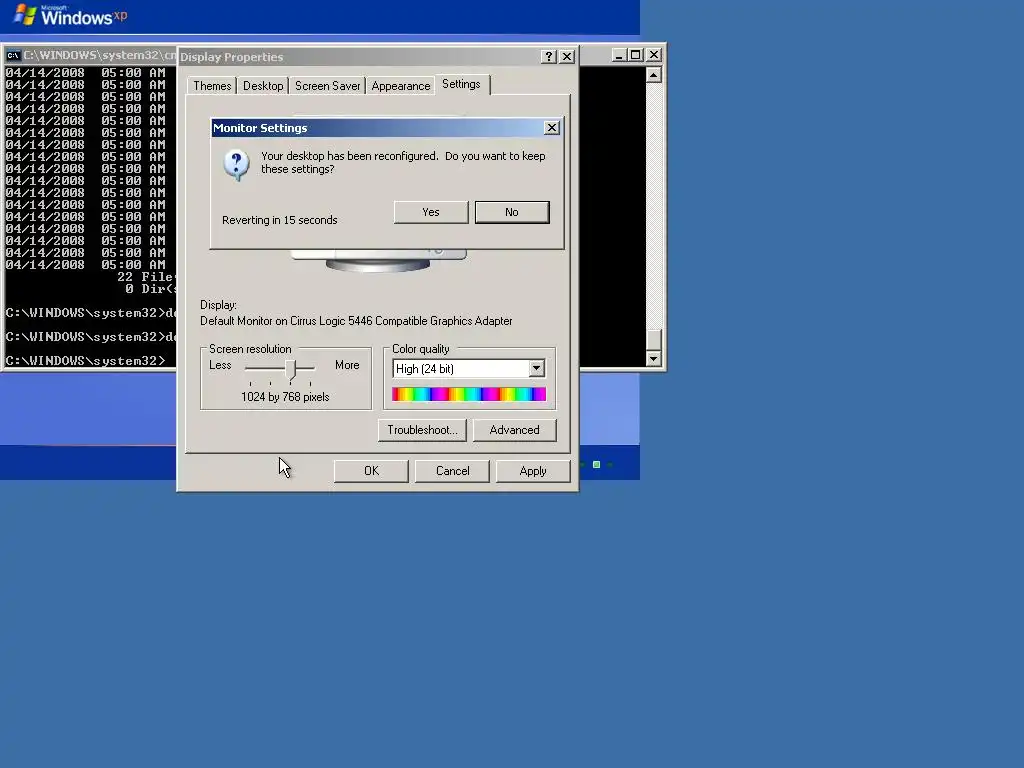The width and height of the screenshot is (1024, 768).
Task: Click the Display Properties help question button
Action: point(549,57)
